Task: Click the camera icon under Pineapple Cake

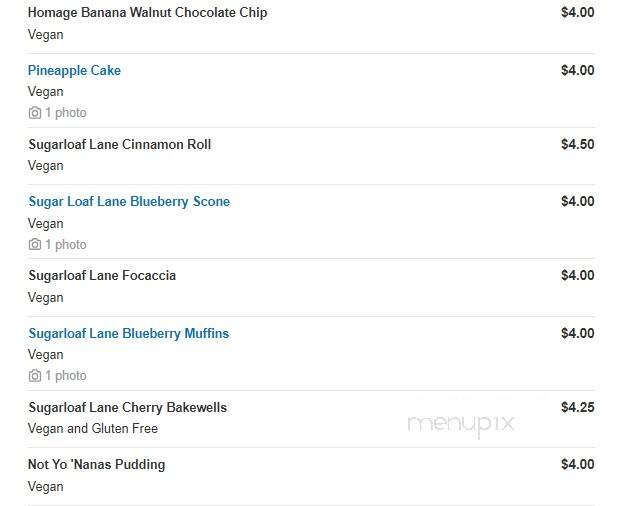Action: 35,113
